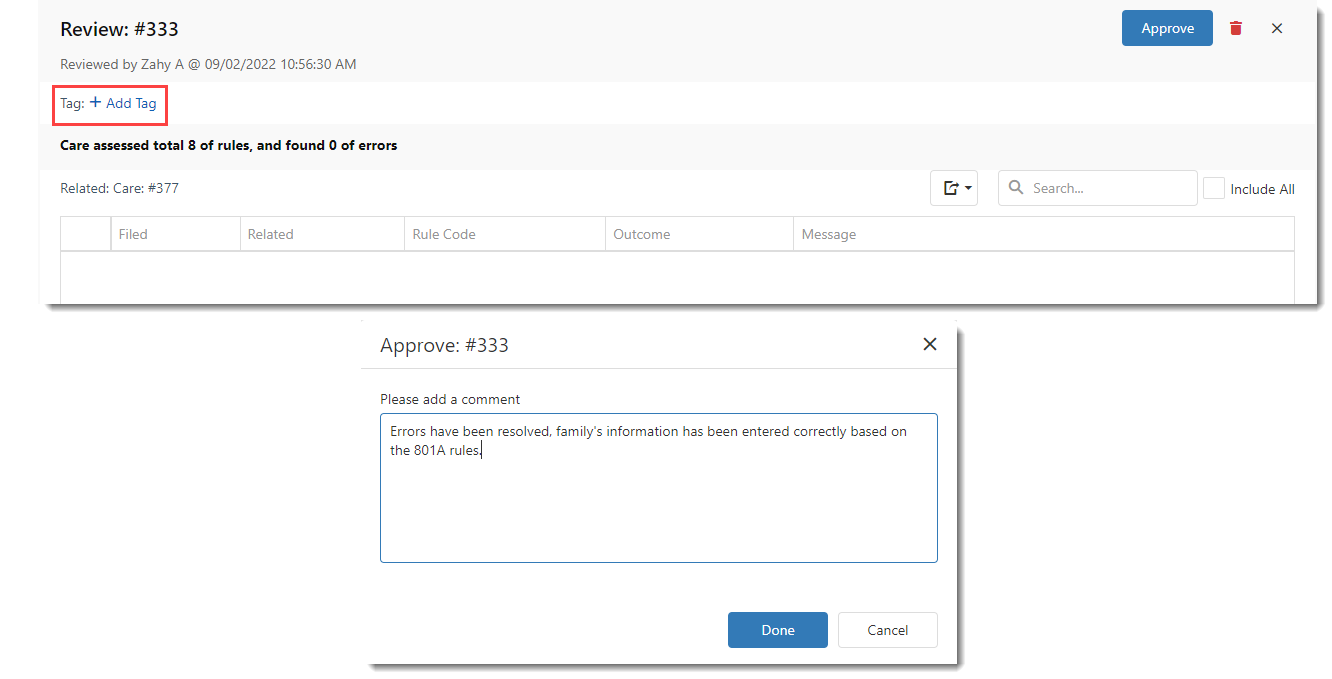Viewport: 1332px width, 679px height.
Task: Click the Reviewed by Zahy A timestamp text
Action: coord(208,64)
